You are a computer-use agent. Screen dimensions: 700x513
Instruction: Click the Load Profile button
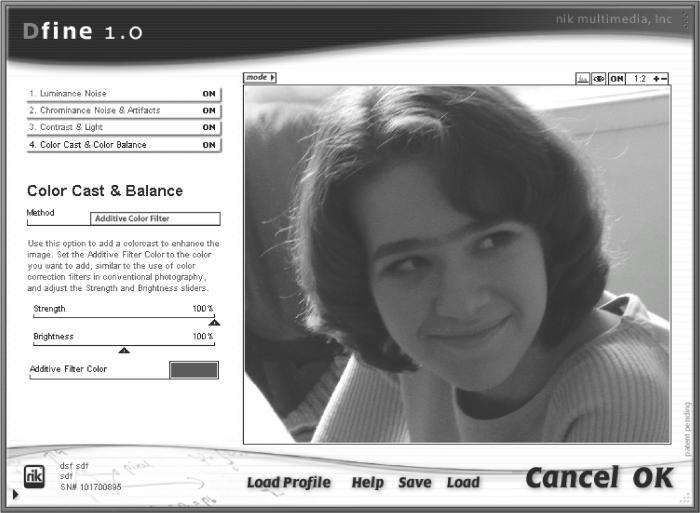pos(289,482)
